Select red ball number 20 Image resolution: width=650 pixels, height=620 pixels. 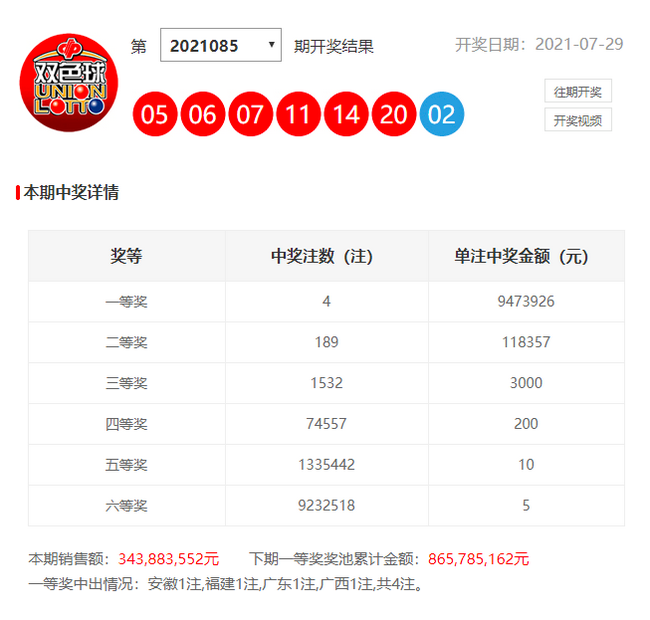(395, 114)
